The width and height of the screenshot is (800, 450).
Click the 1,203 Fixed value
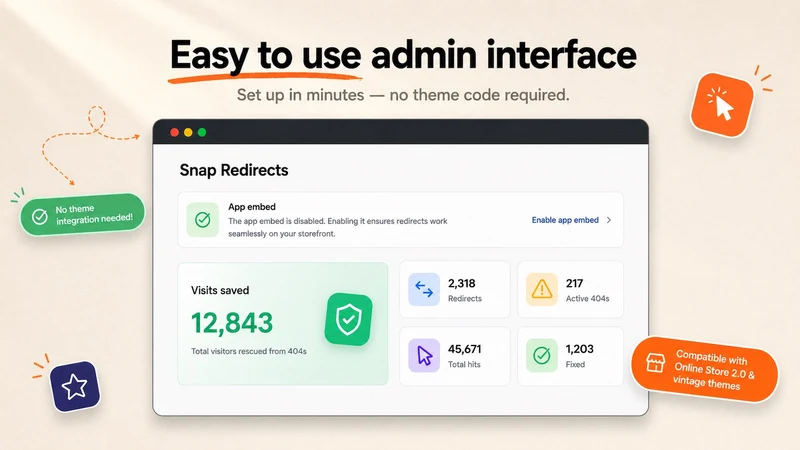pos(580,349)
